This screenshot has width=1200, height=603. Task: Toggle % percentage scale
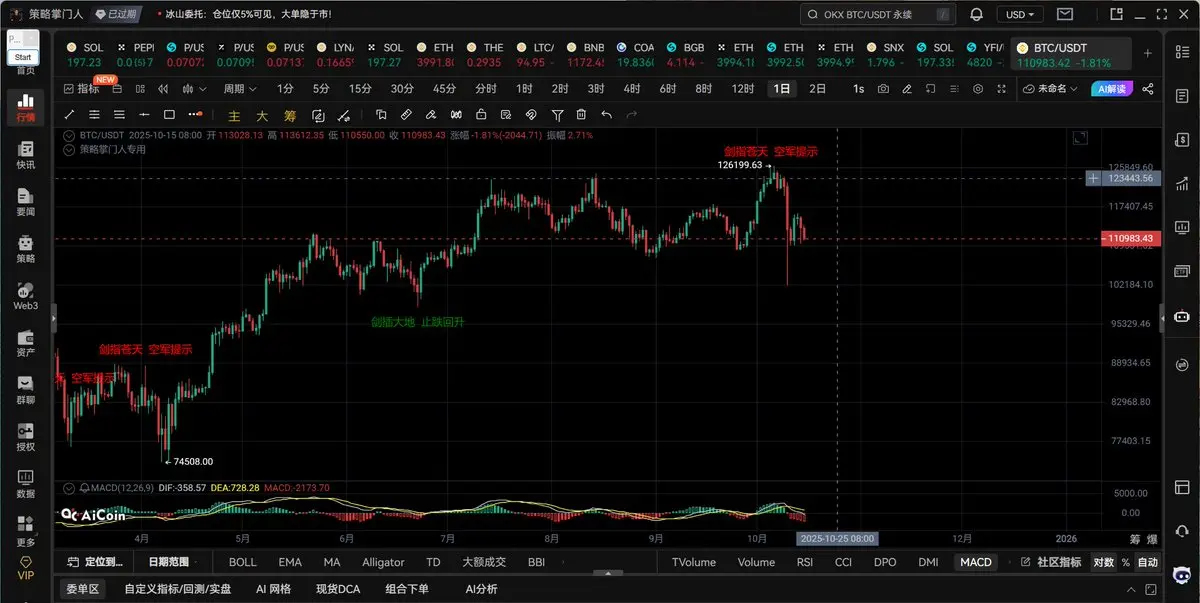pos(1125,562)
